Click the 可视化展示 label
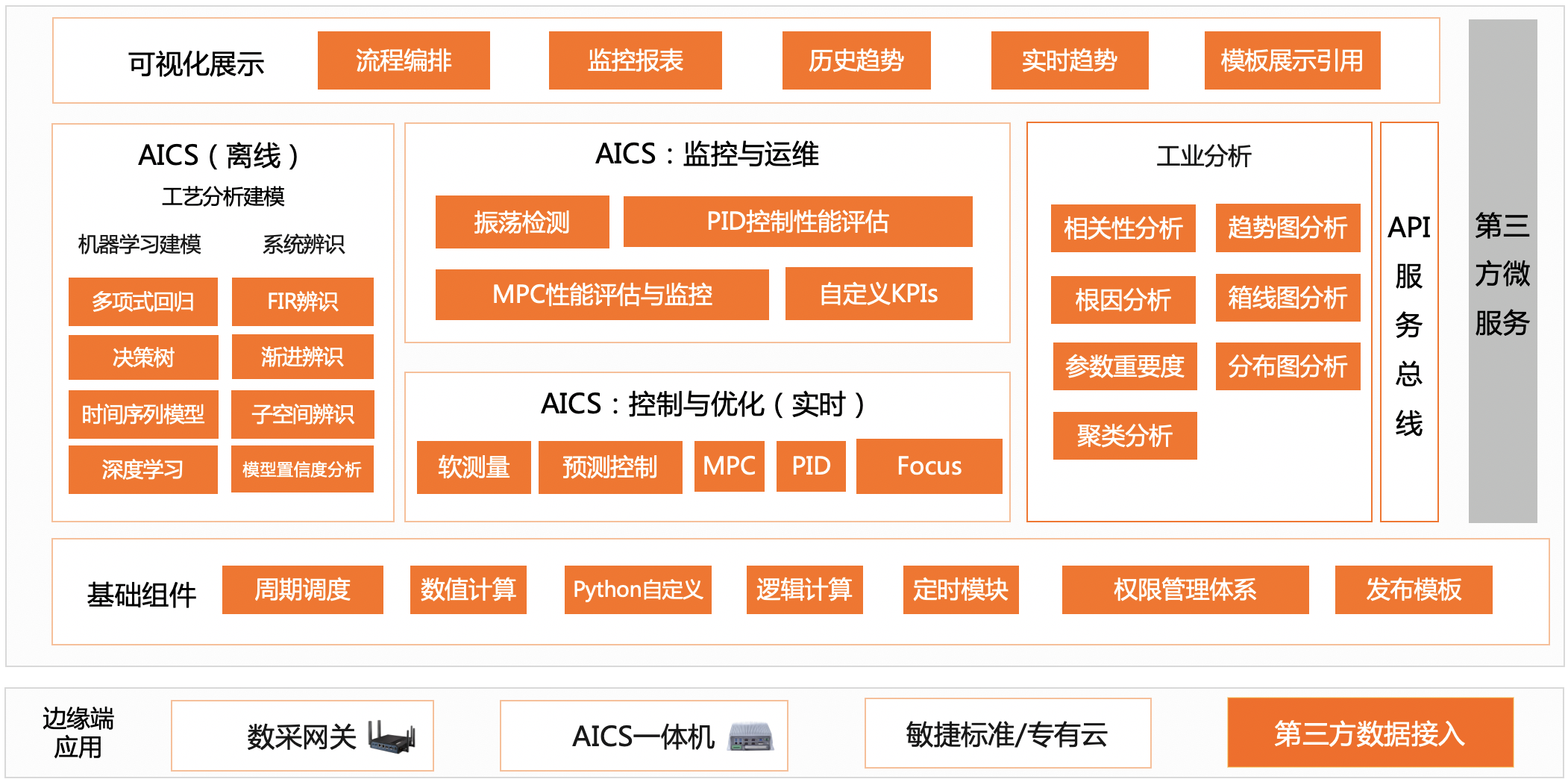 coord(196,64)
